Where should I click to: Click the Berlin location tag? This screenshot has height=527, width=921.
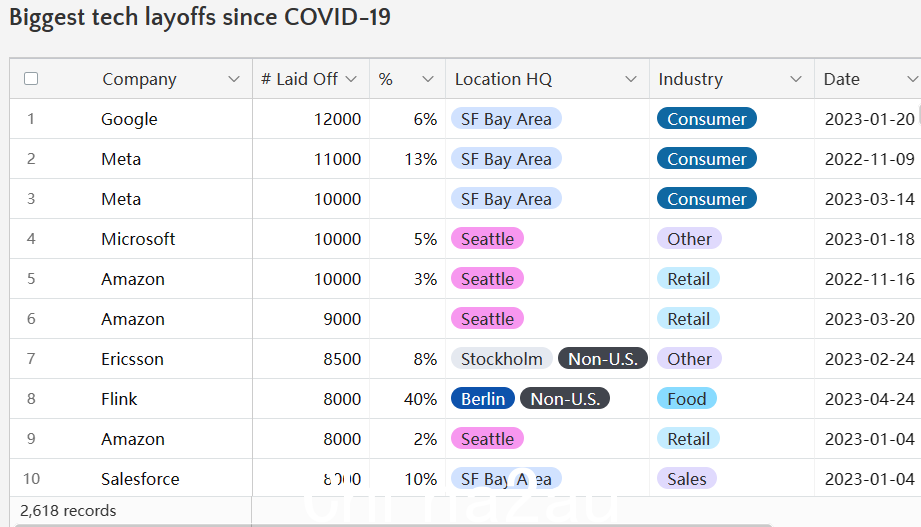point(483,398)
